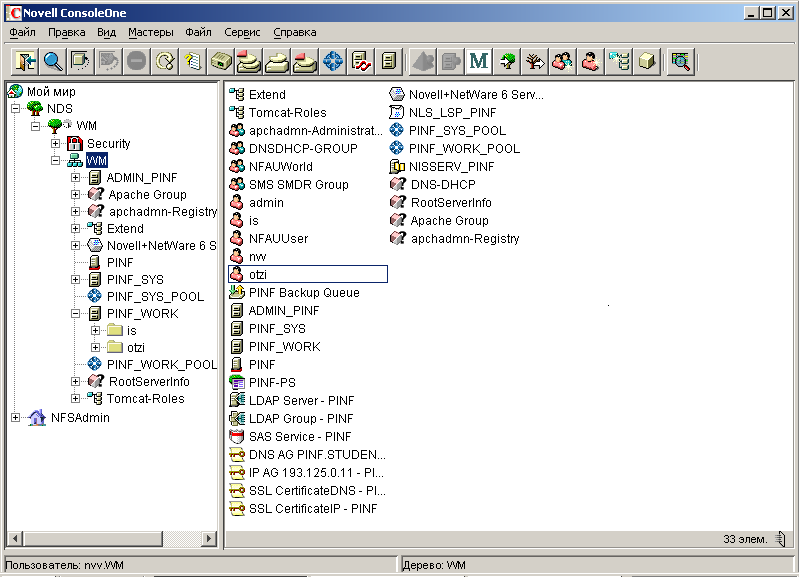Select LDAP Group - PINF entry
799x577 pixels.
301,418
